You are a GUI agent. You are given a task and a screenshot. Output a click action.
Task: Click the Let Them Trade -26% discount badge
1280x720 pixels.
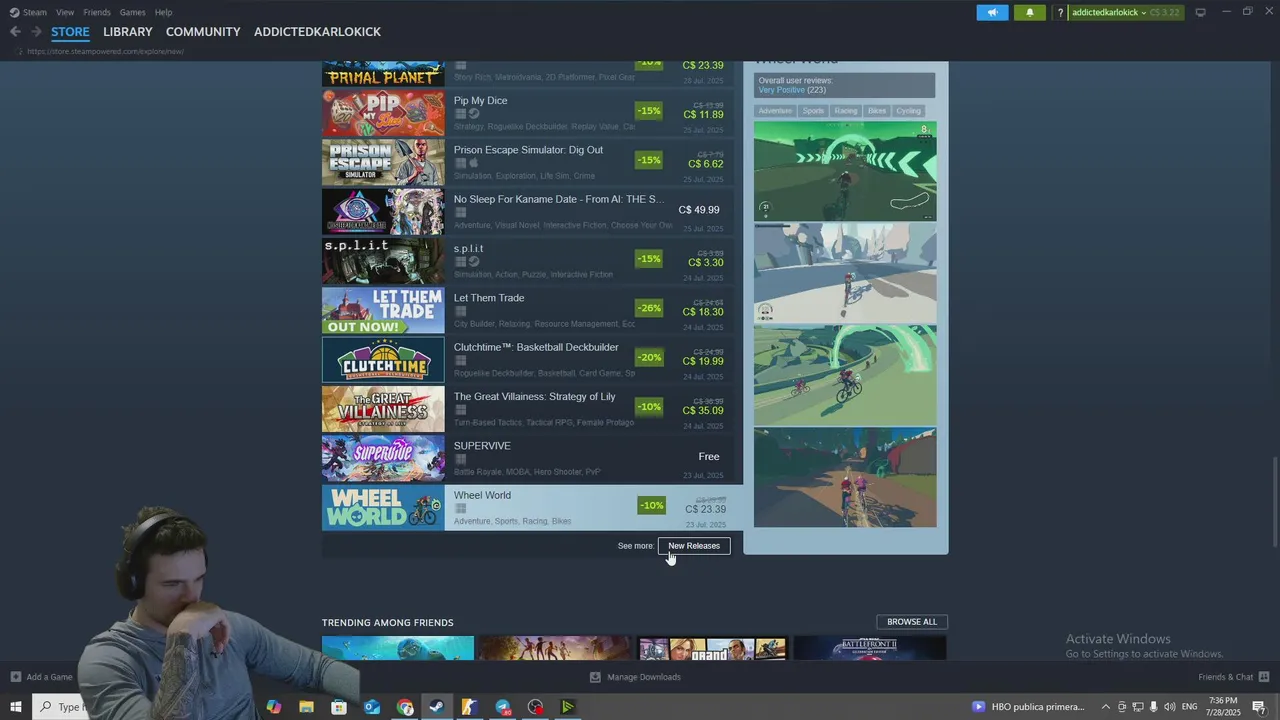(650, 308)
